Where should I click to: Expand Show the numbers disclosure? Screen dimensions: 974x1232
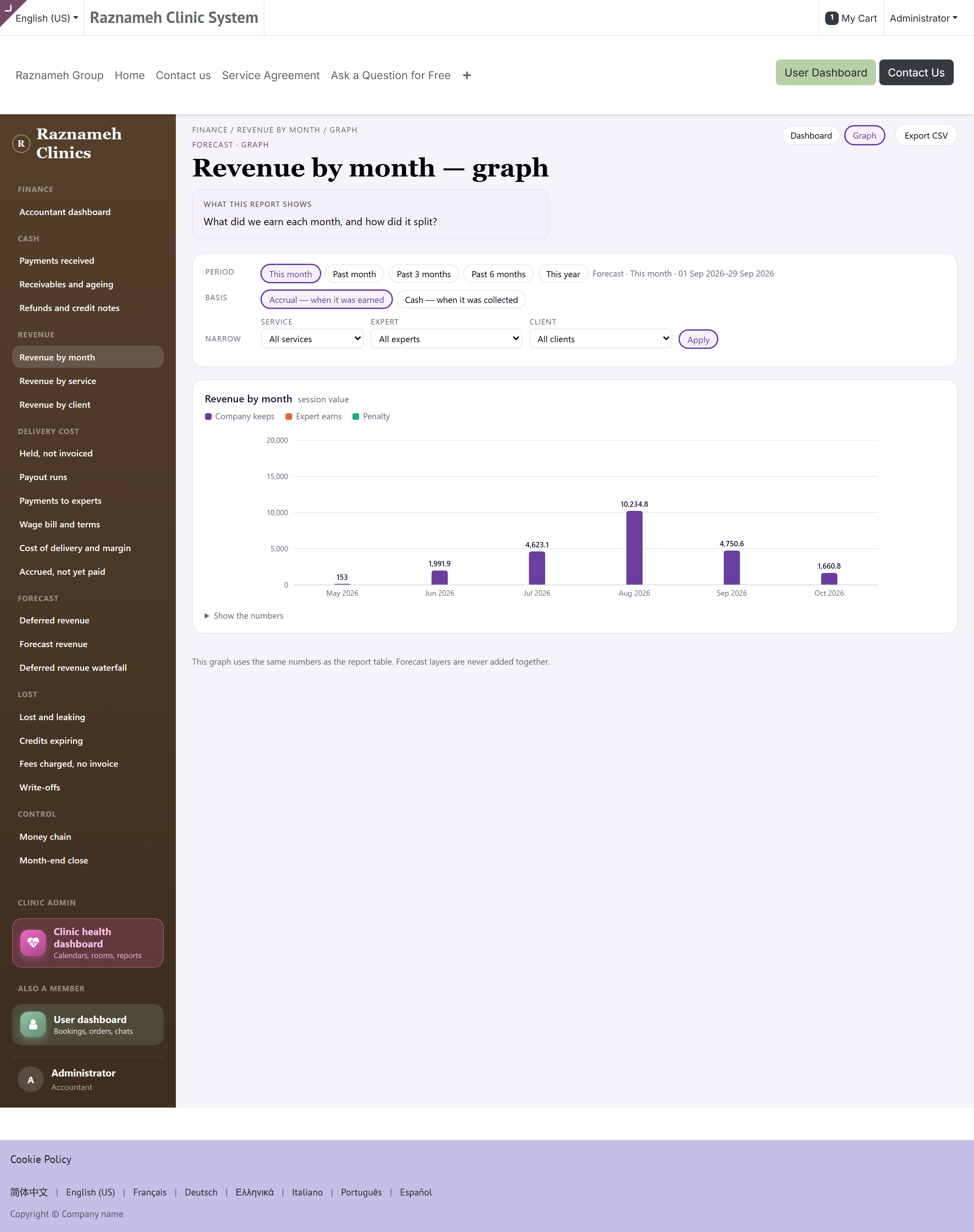pos(244,616)
